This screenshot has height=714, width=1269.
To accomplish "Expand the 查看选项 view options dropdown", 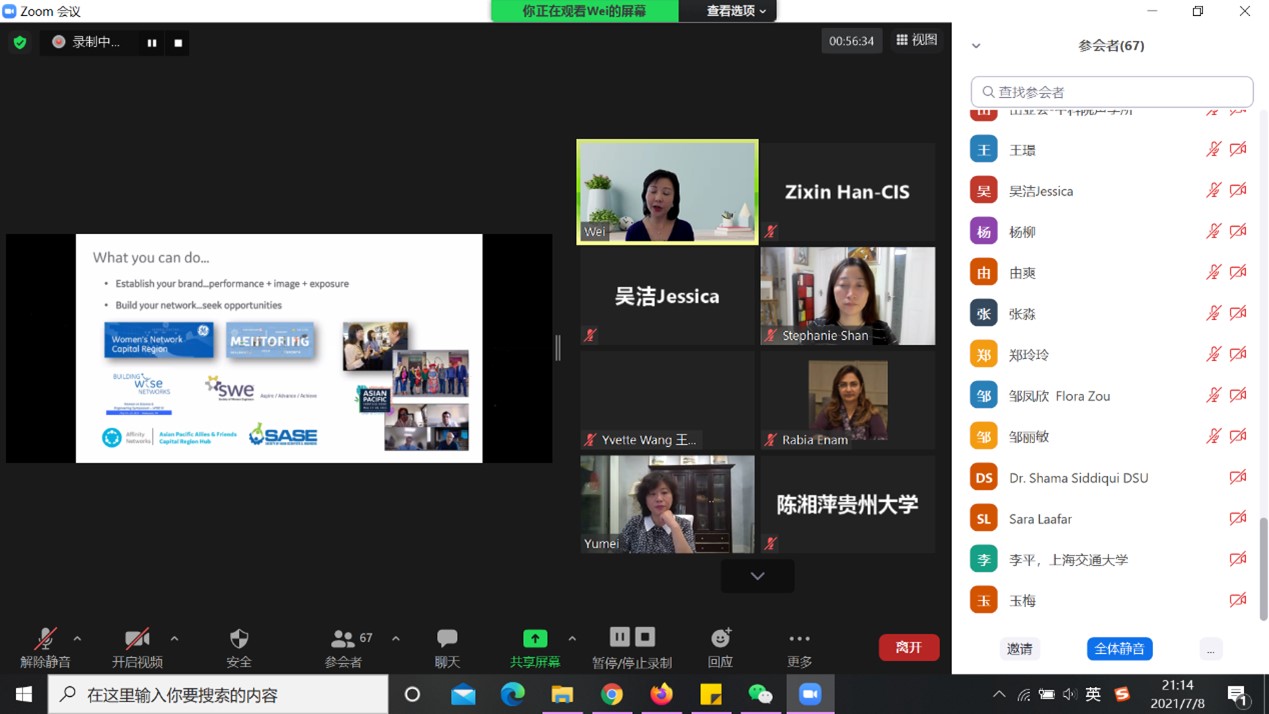I will pyautogui.click(x=736, y=11).
